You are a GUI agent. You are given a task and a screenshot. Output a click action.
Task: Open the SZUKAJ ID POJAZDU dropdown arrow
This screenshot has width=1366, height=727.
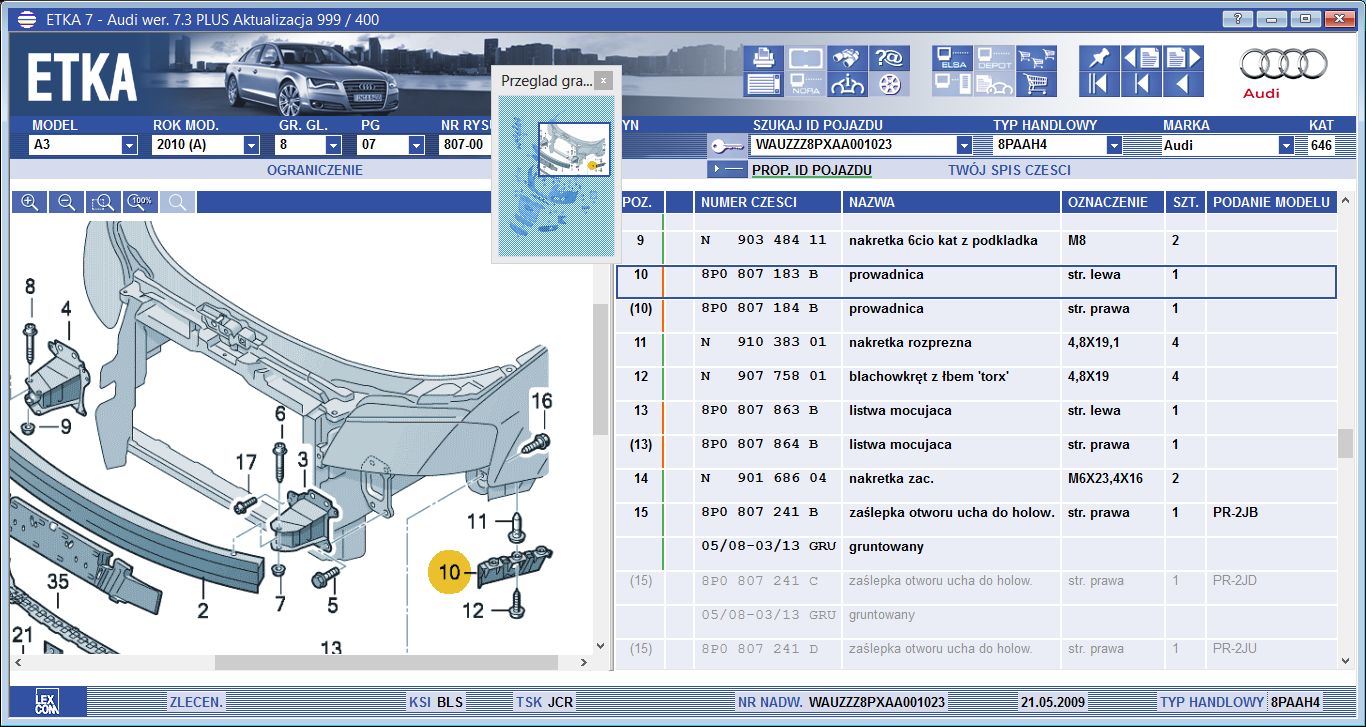pos(964,145)
